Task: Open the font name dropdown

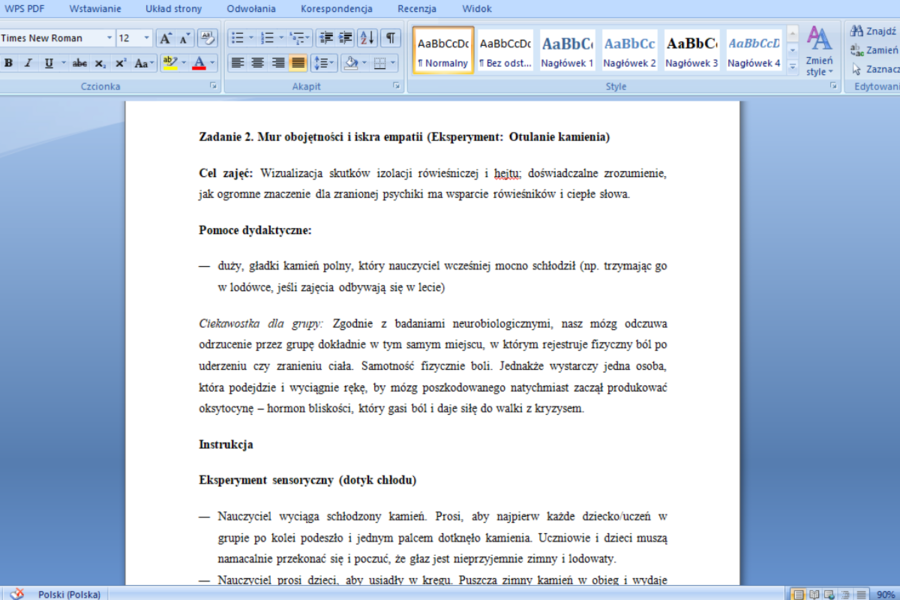Action: pos(109,38)
